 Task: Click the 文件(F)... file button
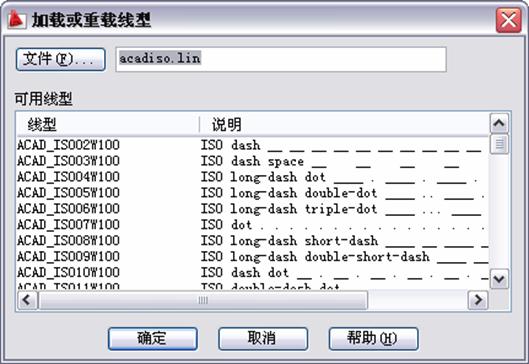pyautogui.click(x=61, y=59)
